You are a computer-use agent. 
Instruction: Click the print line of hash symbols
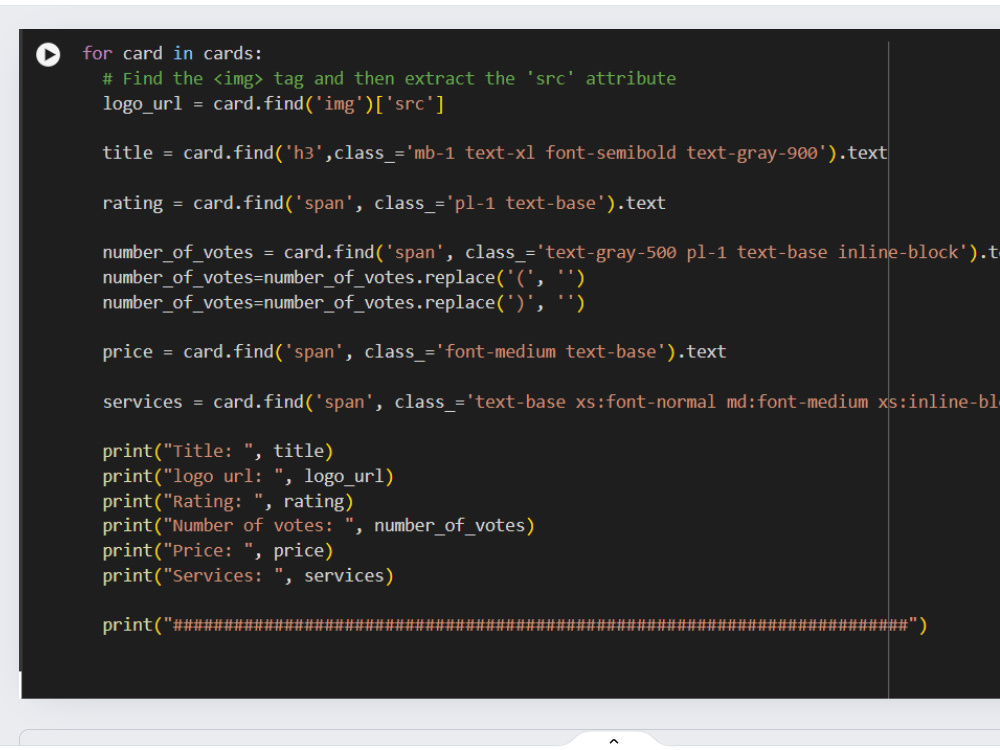pyautogui.click(x=515, y=625)
